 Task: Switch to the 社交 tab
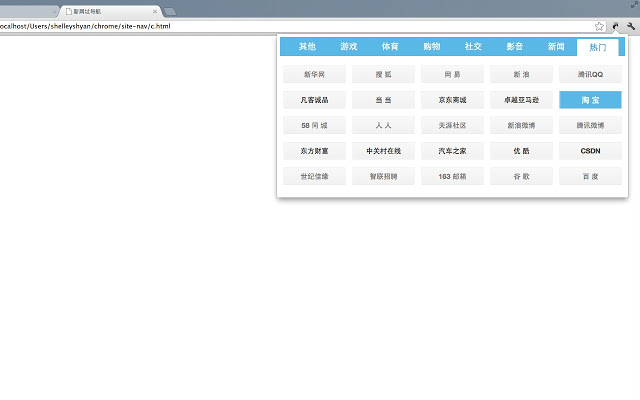(473, 47)
